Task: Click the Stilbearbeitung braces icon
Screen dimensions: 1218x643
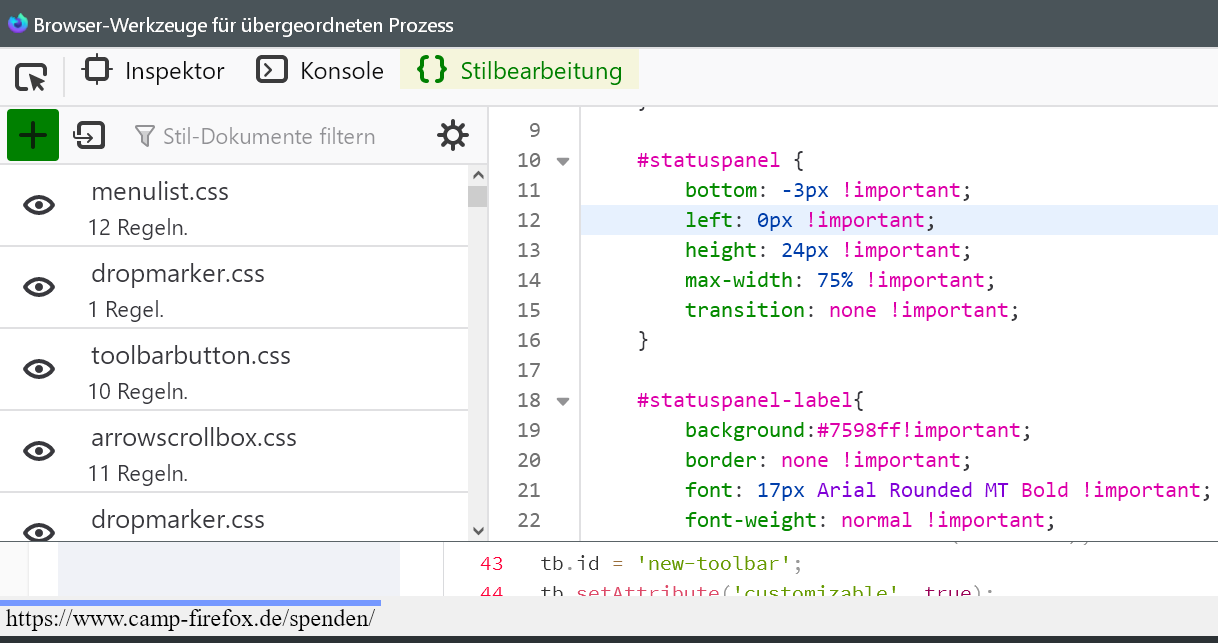Action: point(432,70)
